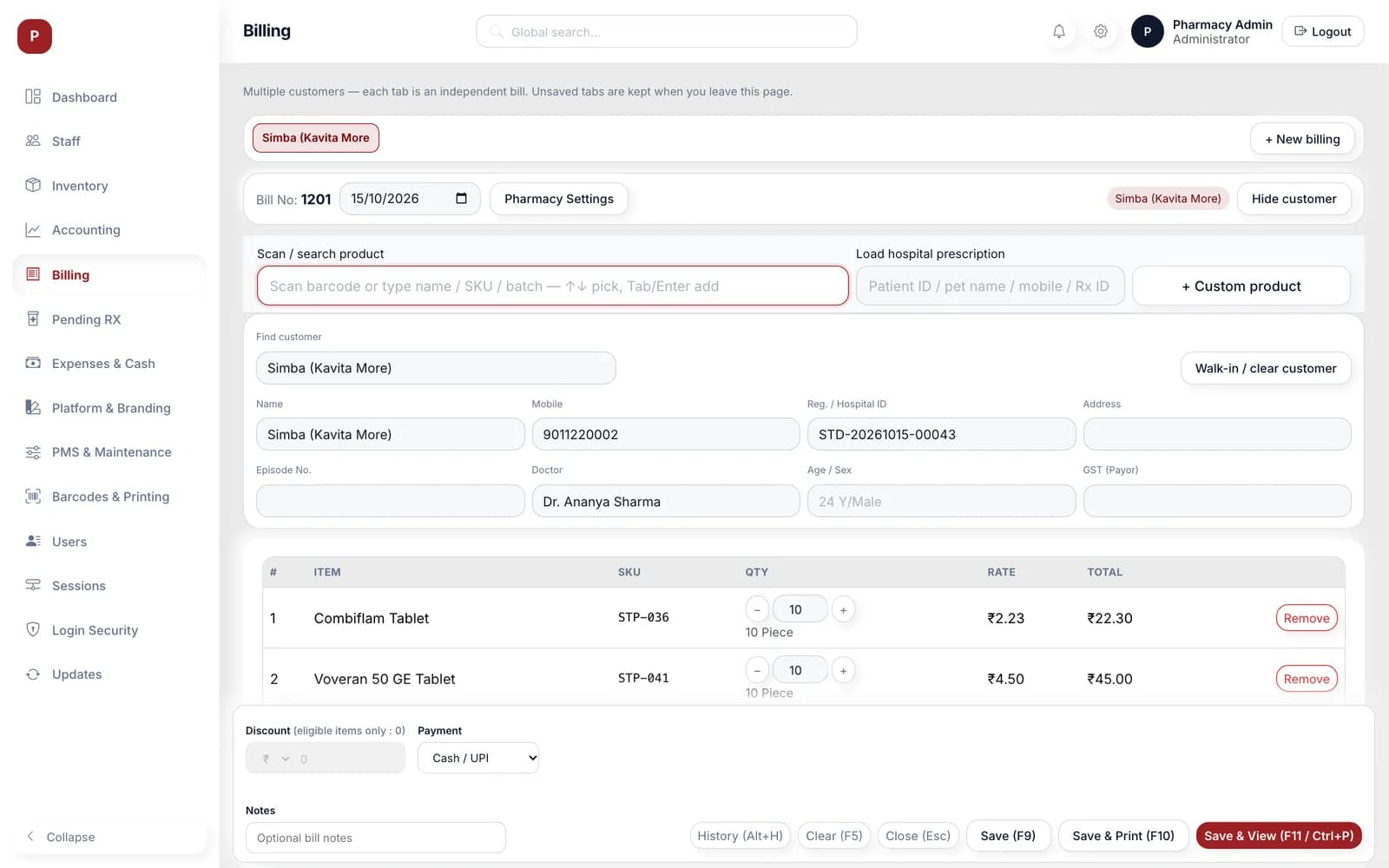
Task: Open Inventory section
Action: coord(109,186)
